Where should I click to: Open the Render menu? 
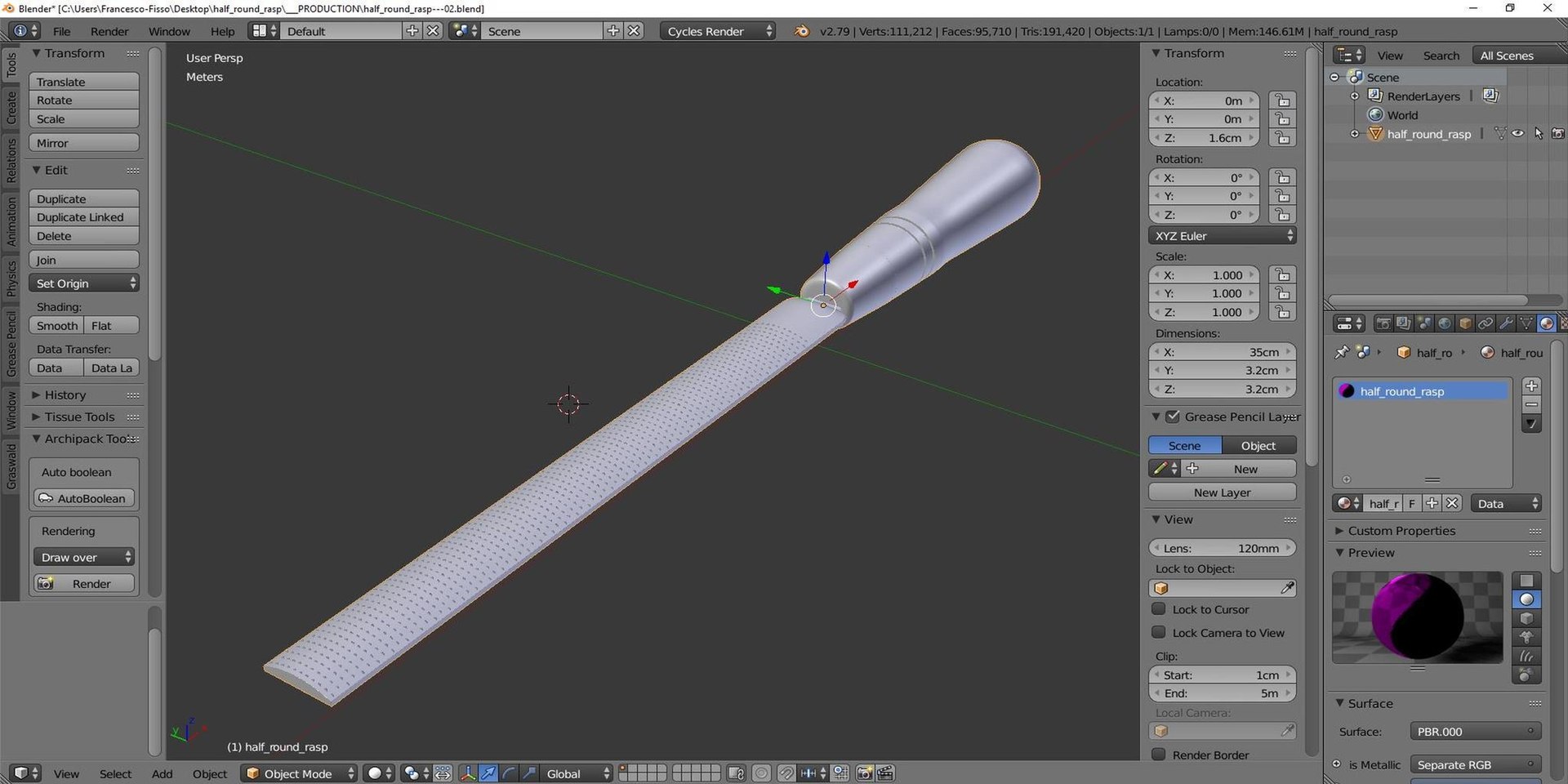click(x=109, y=31)
